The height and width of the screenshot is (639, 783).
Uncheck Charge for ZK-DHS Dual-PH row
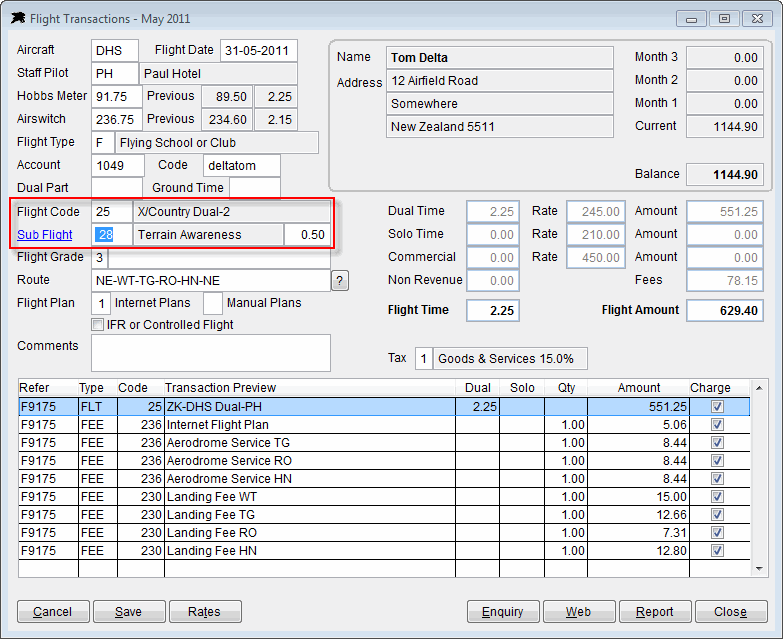pyautogui.click(x=717, y=407)
